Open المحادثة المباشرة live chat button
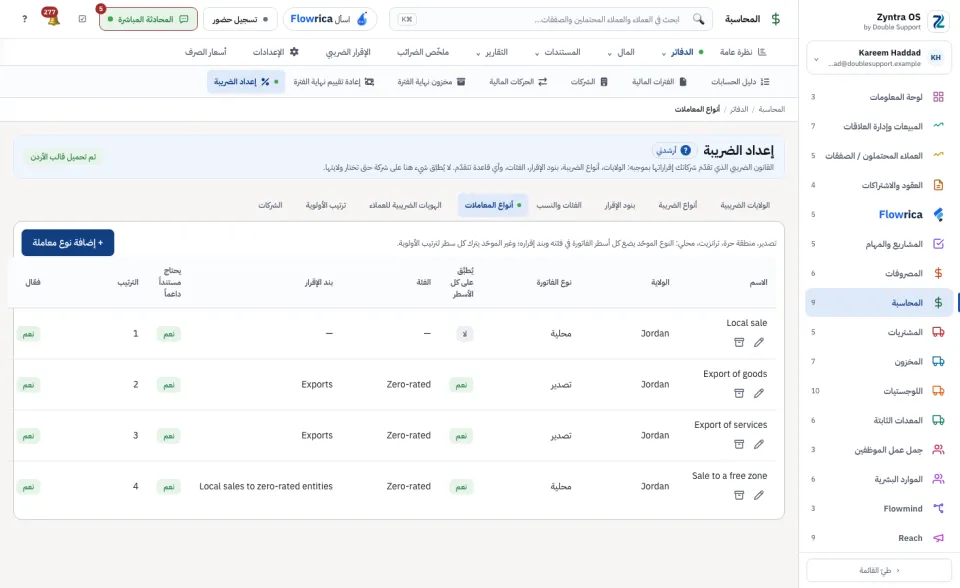Viewport: 960px width, 588px height. pos(148,19)
